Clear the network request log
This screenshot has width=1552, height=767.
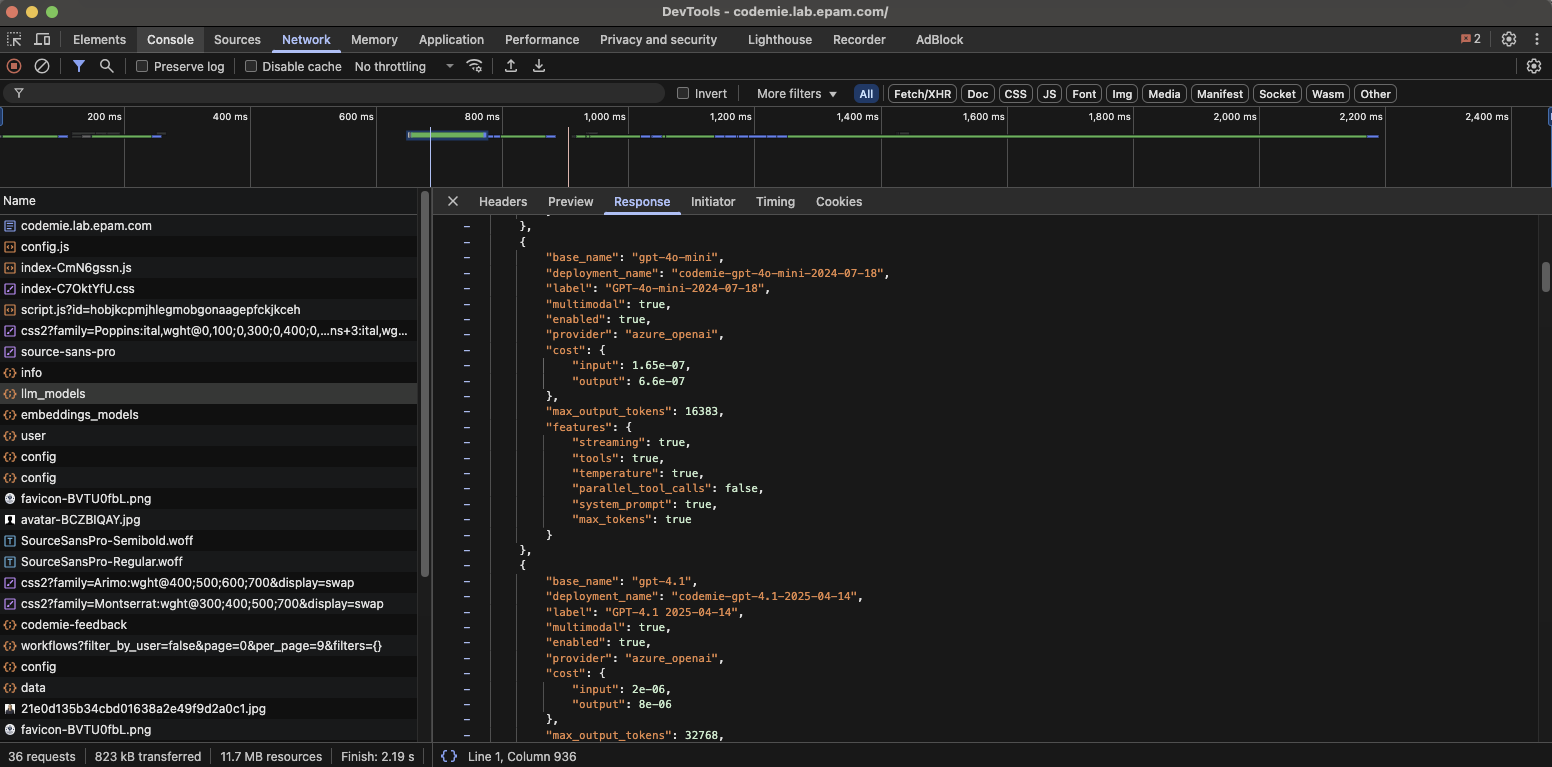41,66
